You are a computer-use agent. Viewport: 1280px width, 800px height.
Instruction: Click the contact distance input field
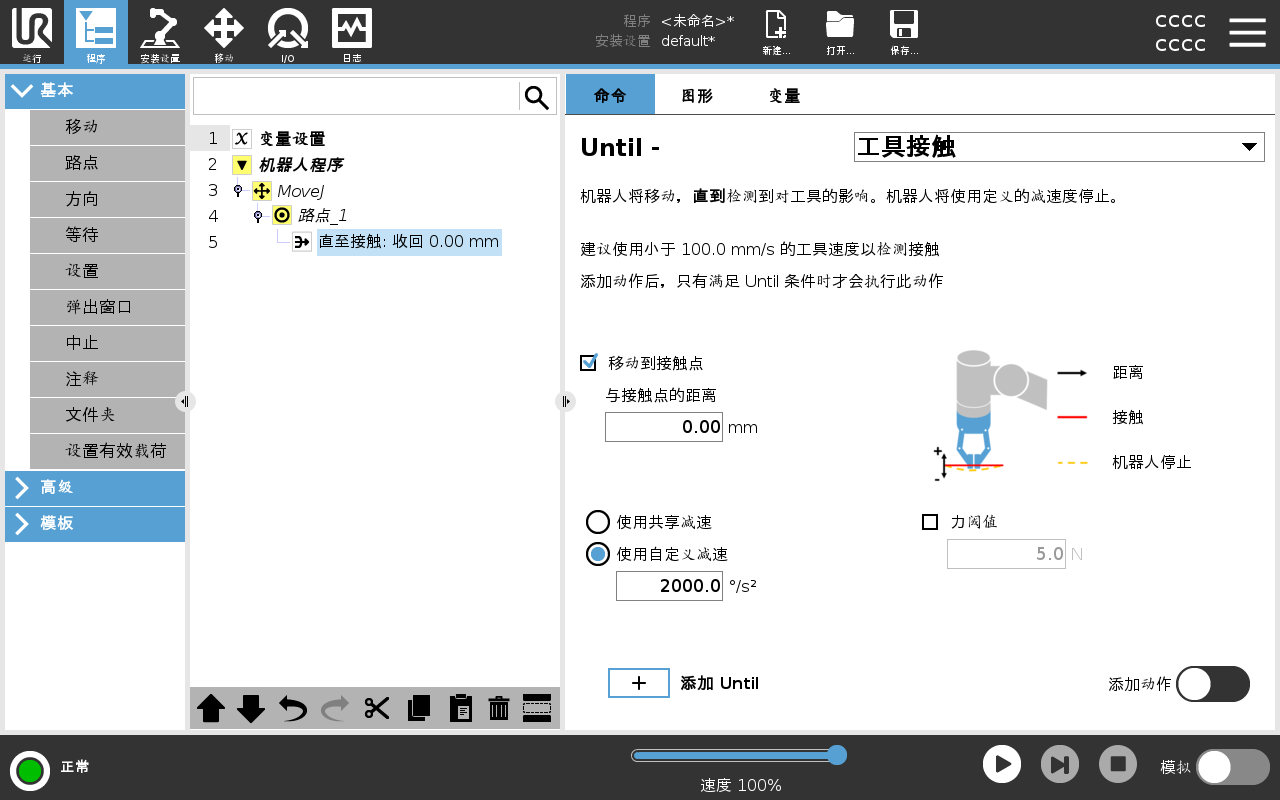point(664,427)
